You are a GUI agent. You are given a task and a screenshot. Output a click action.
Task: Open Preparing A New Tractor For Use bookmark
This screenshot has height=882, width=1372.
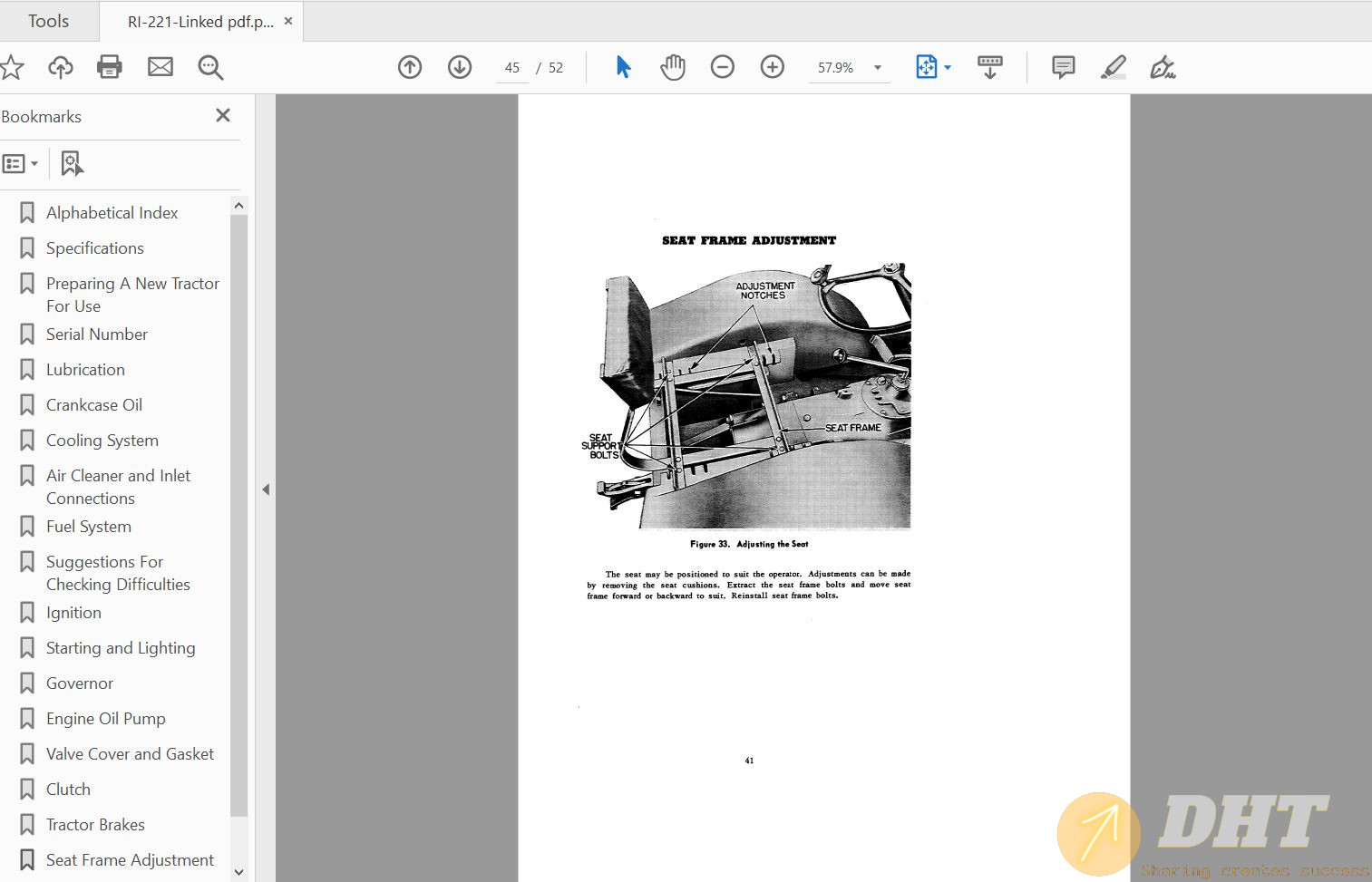point(132,295)
